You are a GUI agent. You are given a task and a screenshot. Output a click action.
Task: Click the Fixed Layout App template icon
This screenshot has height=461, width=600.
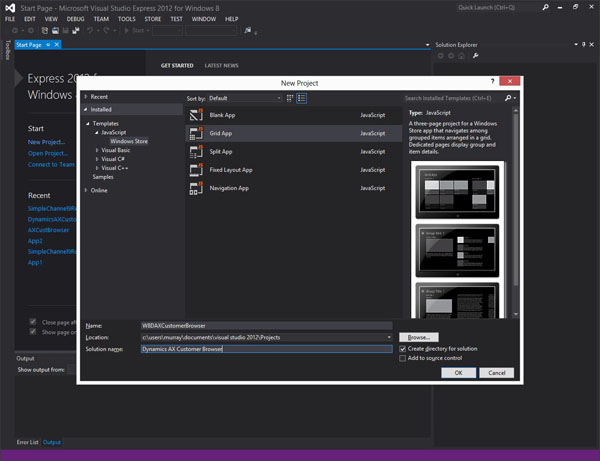pos(196,169)
